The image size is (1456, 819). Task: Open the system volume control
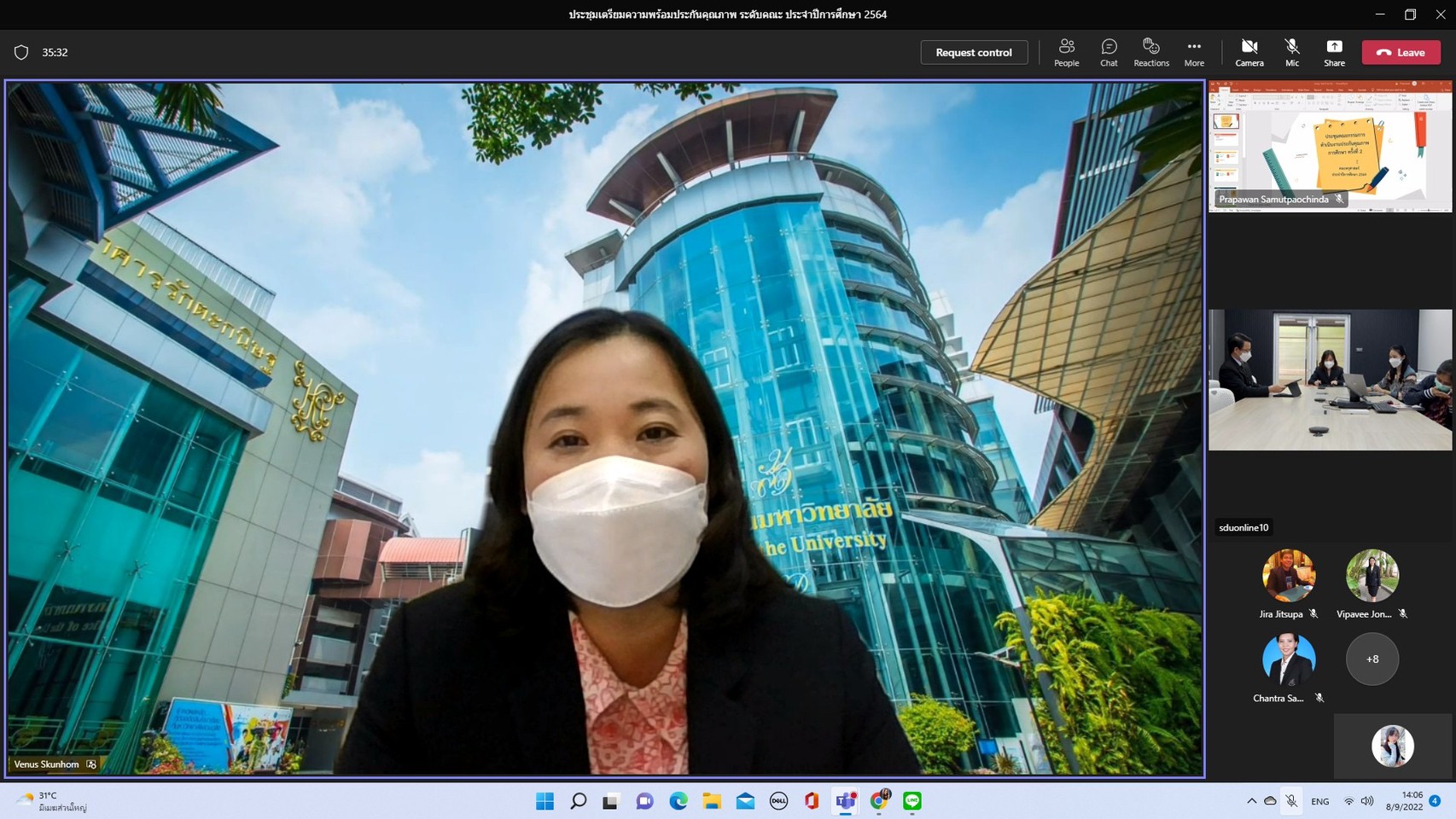pos(1367,801)
